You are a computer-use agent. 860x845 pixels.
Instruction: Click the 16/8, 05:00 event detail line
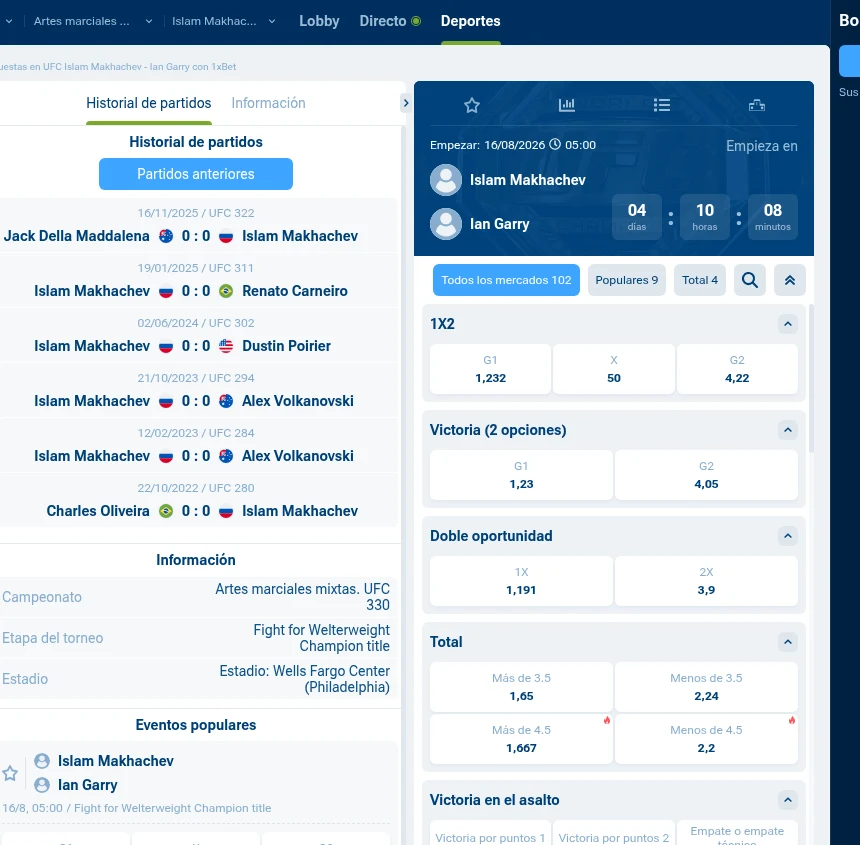(x=137, y=808)
